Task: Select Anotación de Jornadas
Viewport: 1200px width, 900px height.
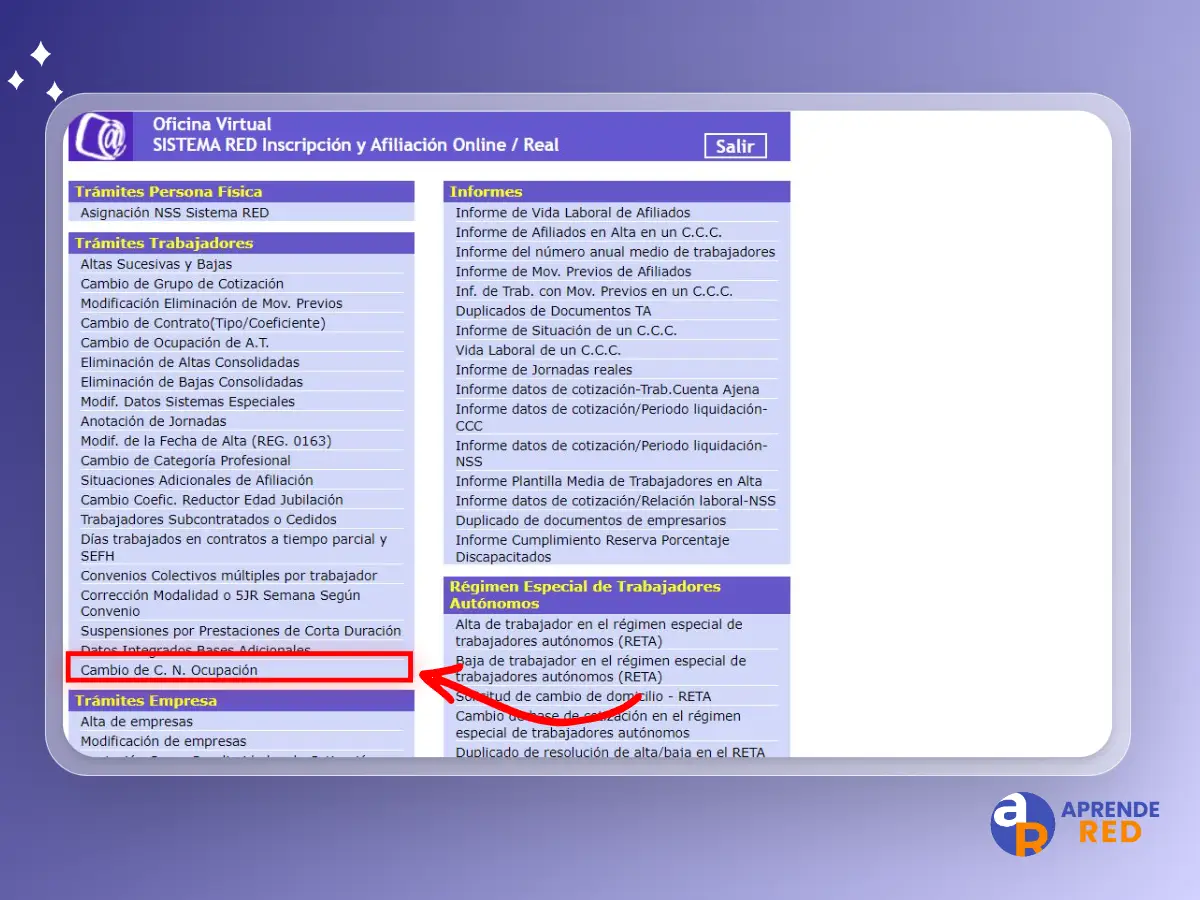Action: [153, 421]
